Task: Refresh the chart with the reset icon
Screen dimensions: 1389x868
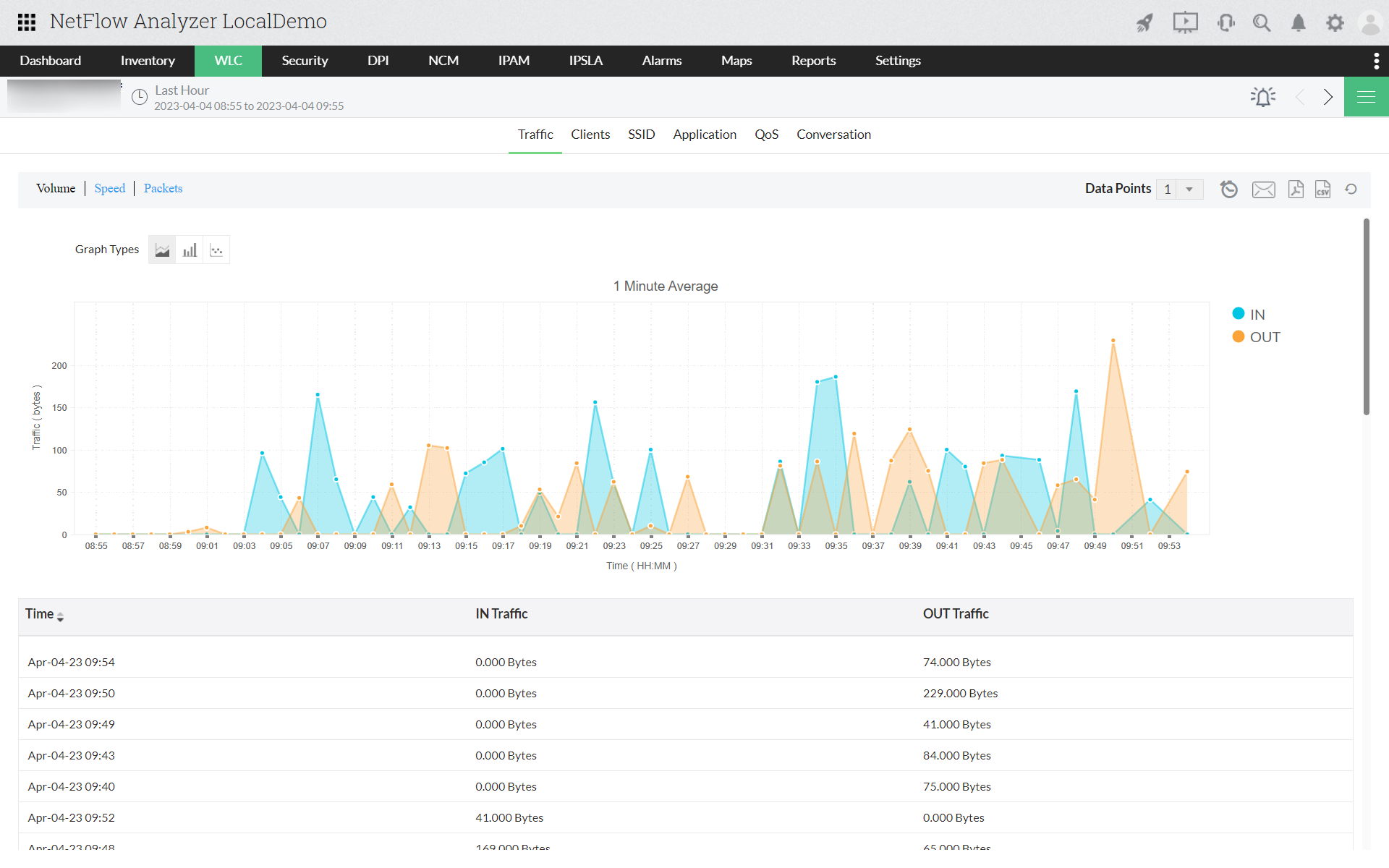Action: [1351, 189]
